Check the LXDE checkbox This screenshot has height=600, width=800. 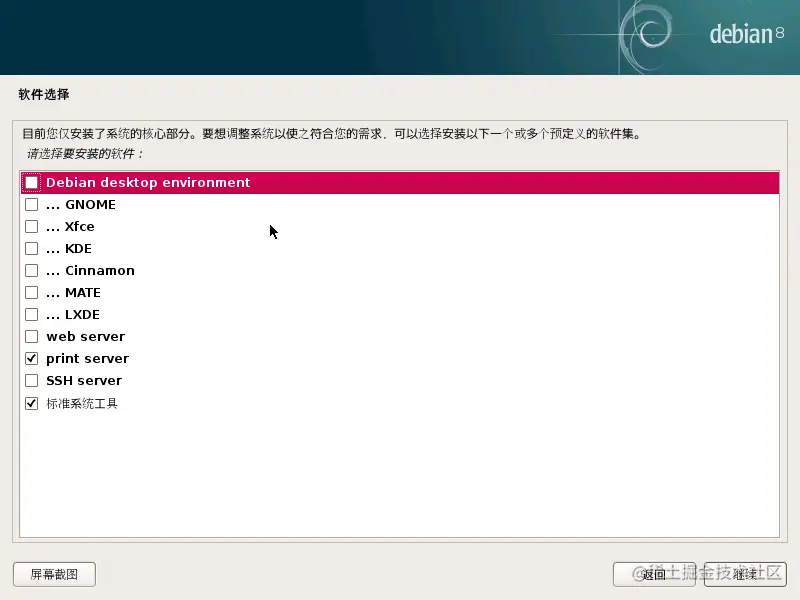click(x=32, y=314)
